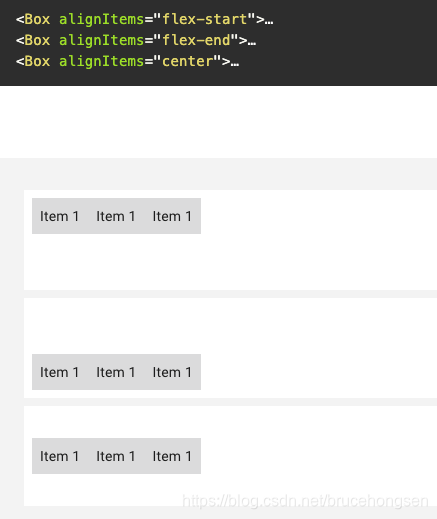Click middle Item 1 in top-aligned demo box
The image size is (437, 519).
tap(116, 216)
